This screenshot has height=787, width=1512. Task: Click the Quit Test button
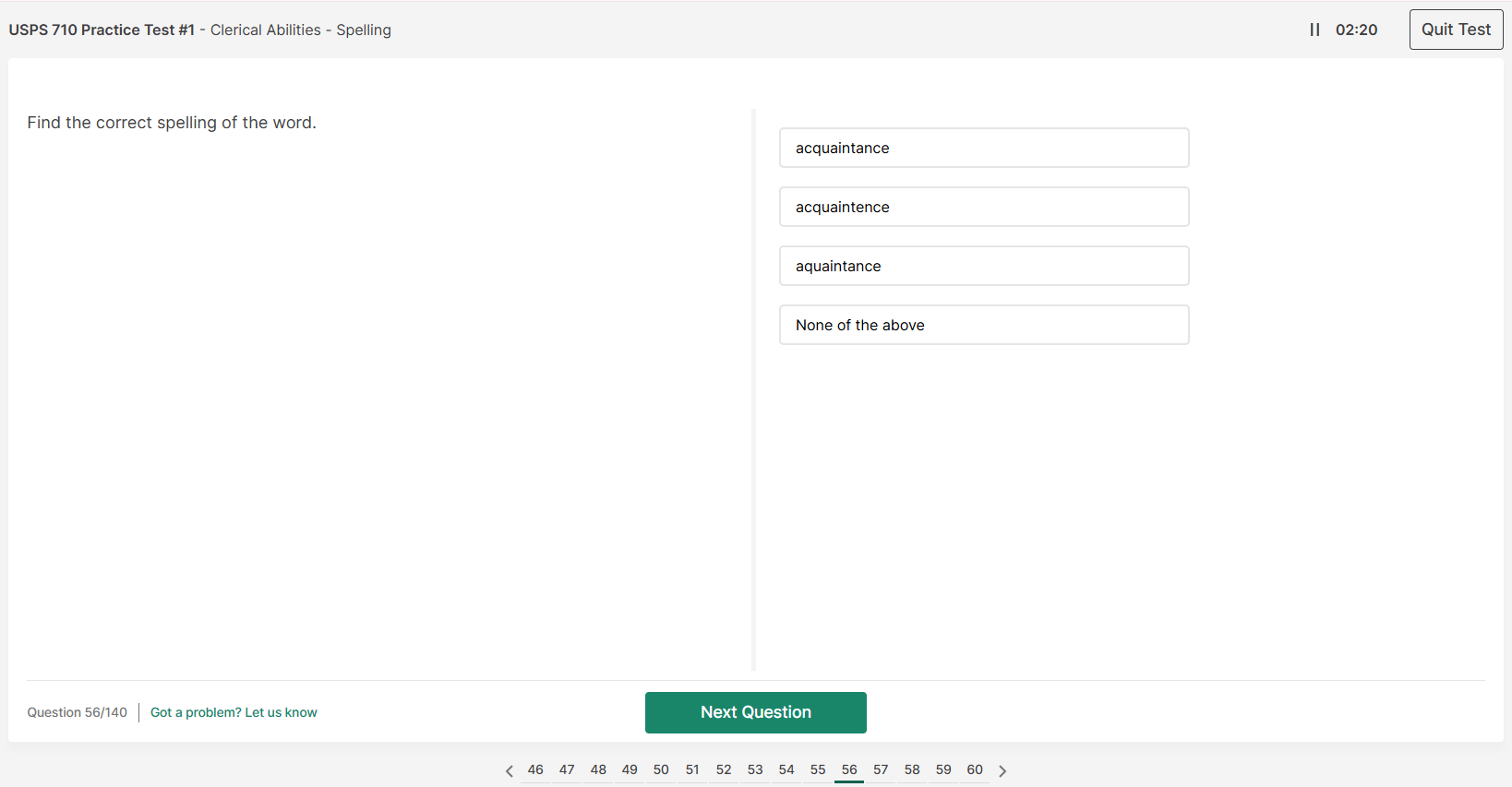pos(1455,30)
